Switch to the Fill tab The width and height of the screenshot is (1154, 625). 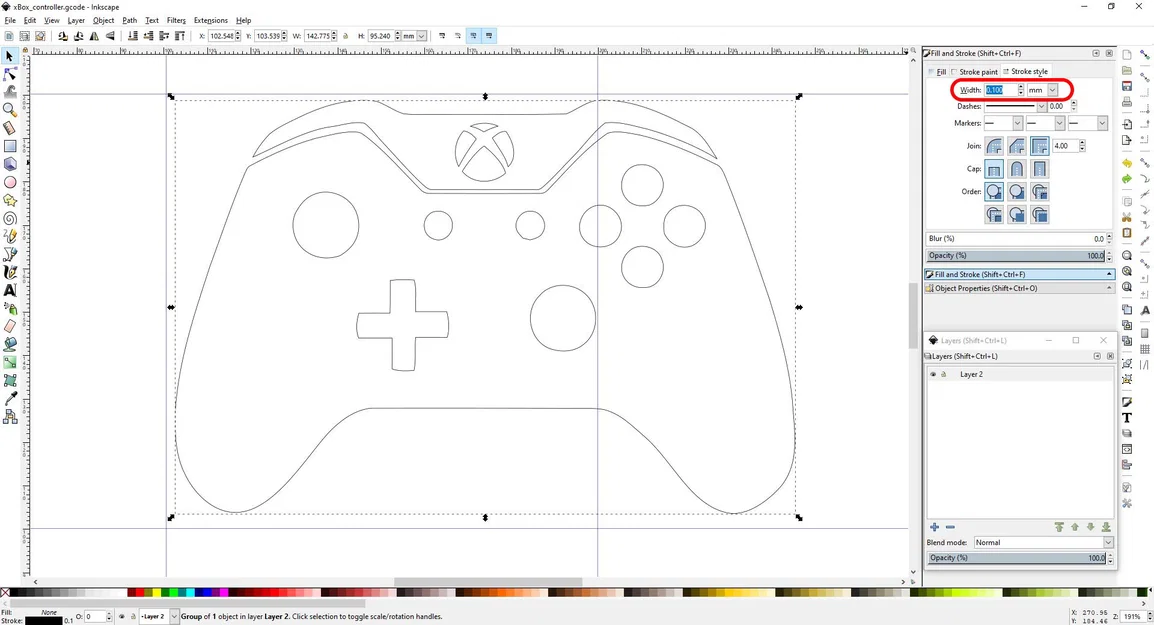937,72
